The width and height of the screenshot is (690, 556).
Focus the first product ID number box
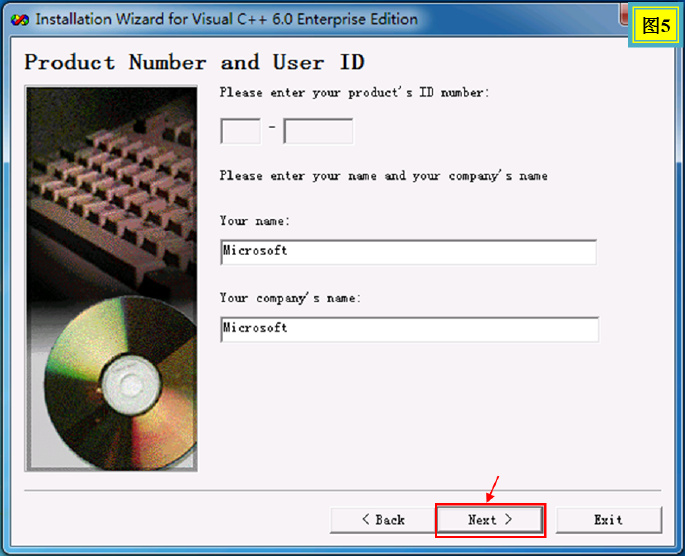[x=241, y=131]
